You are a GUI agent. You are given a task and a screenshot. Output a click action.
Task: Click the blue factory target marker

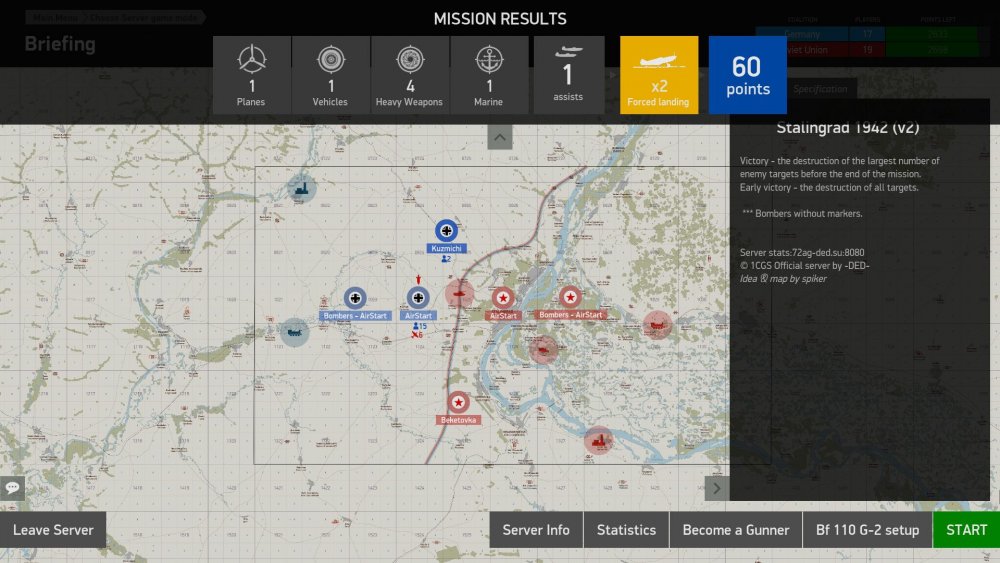coord(302,188)
